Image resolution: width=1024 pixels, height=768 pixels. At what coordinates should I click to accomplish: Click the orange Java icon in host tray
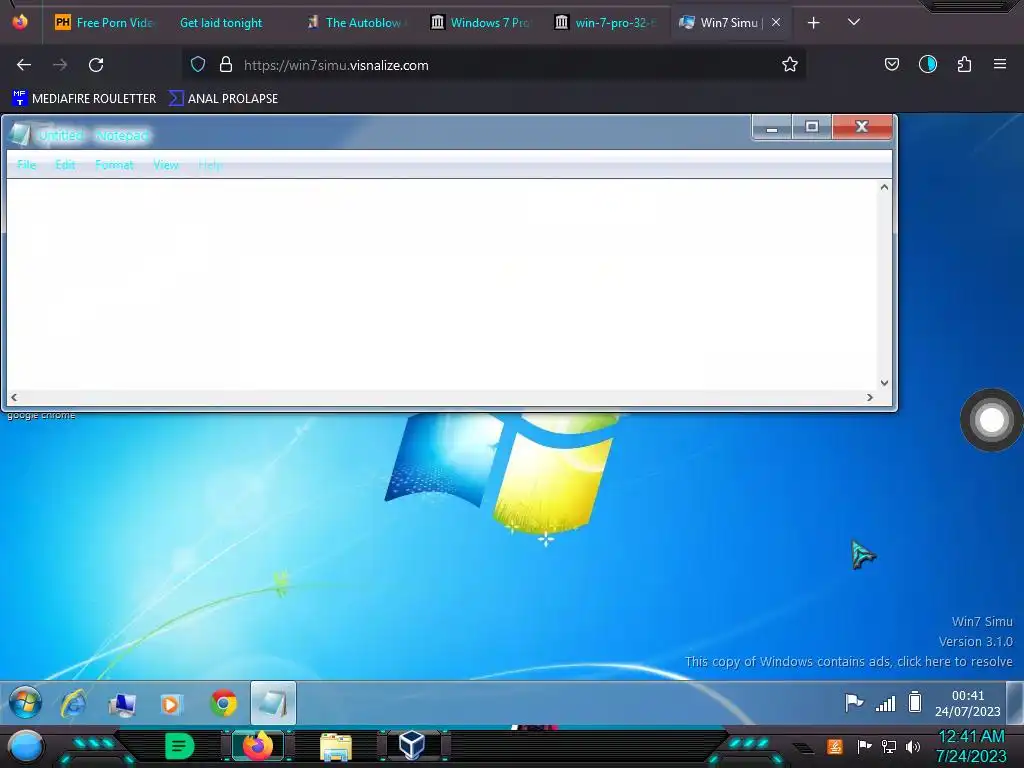pyautogui.click(x=835, y=746)
